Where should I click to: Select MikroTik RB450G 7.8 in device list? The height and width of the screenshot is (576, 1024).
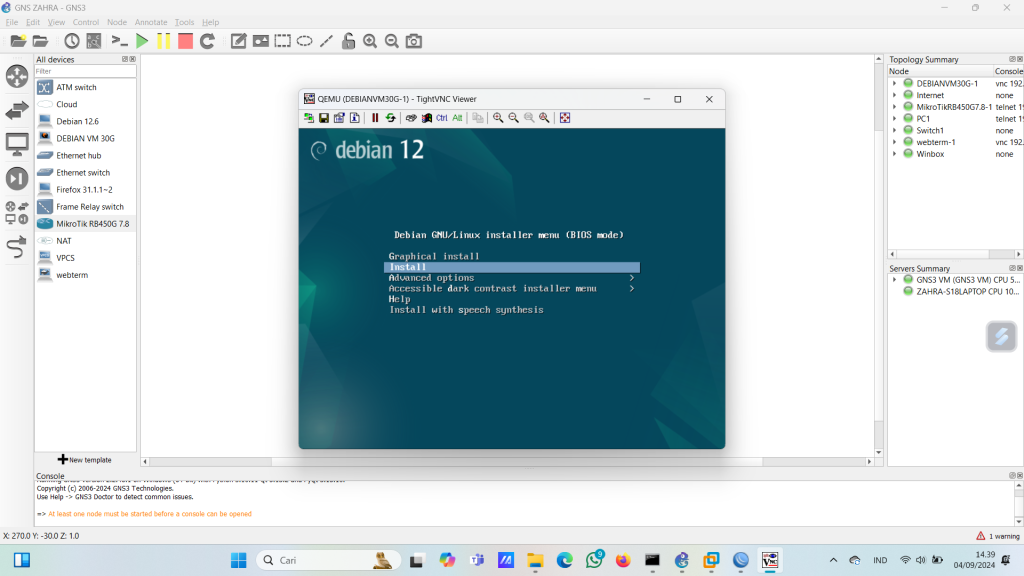pyautogui.click(x=92, y=224)
